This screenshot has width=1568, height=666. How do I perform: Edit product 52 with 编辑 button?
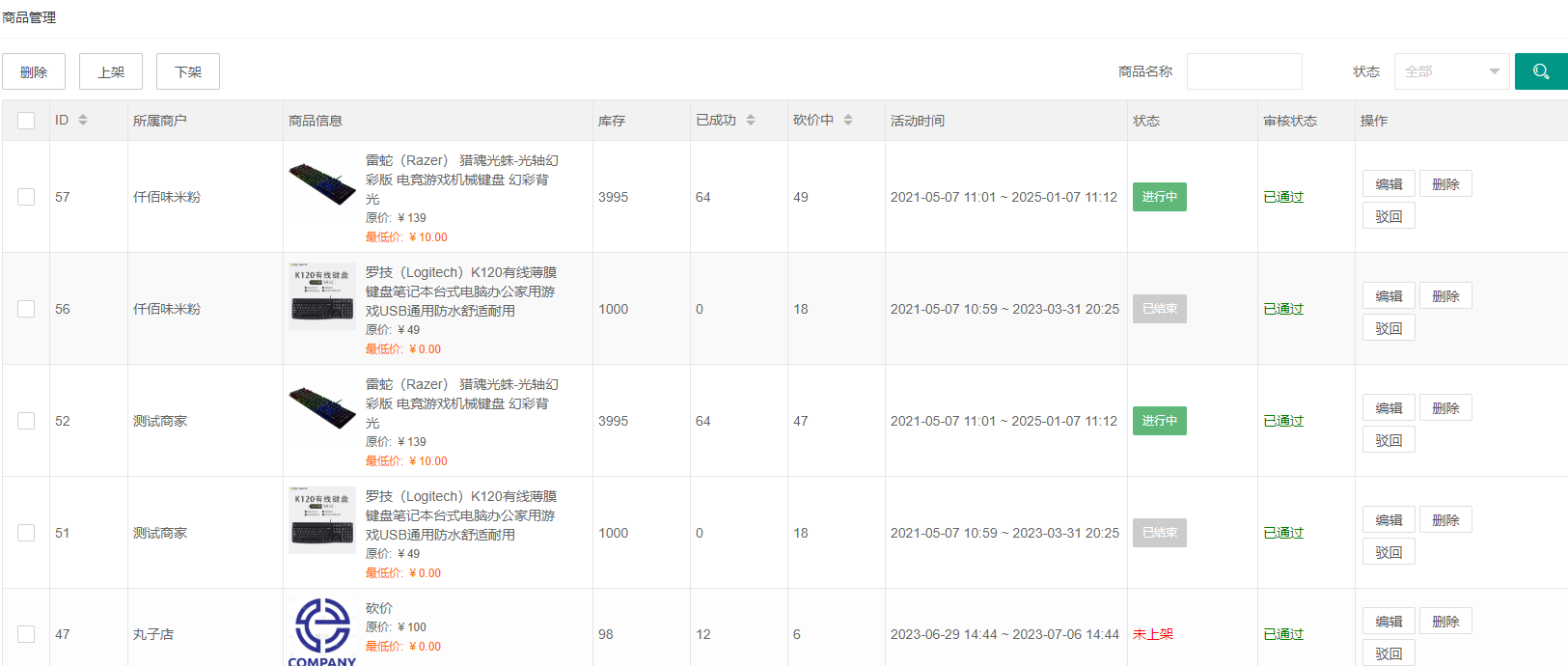click(x=1389, y=408)
